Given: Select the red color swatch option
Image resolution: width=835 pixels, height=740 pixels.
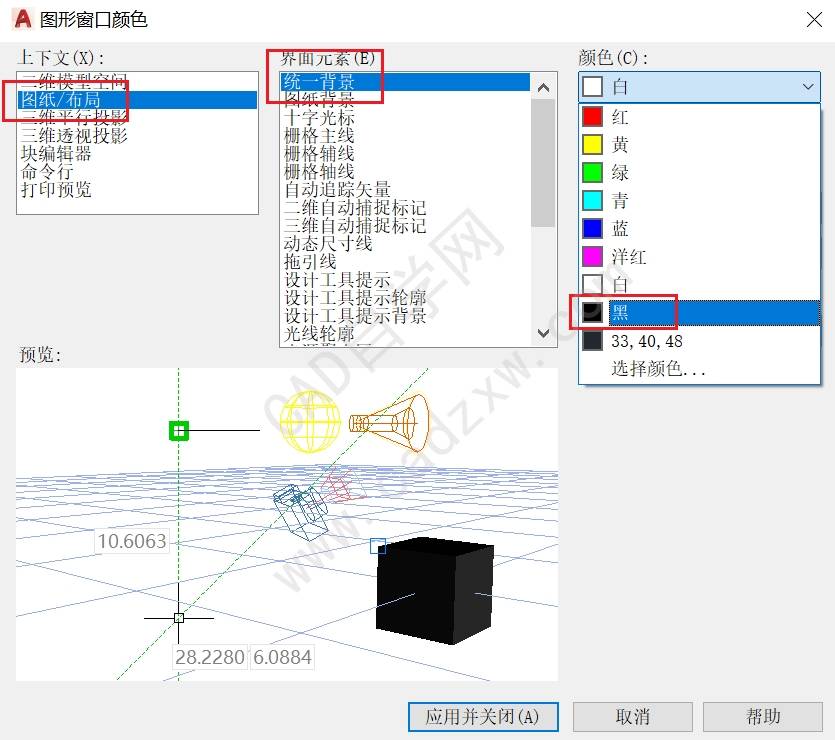Looking at the screenshot, I should (x=620, y=118).
